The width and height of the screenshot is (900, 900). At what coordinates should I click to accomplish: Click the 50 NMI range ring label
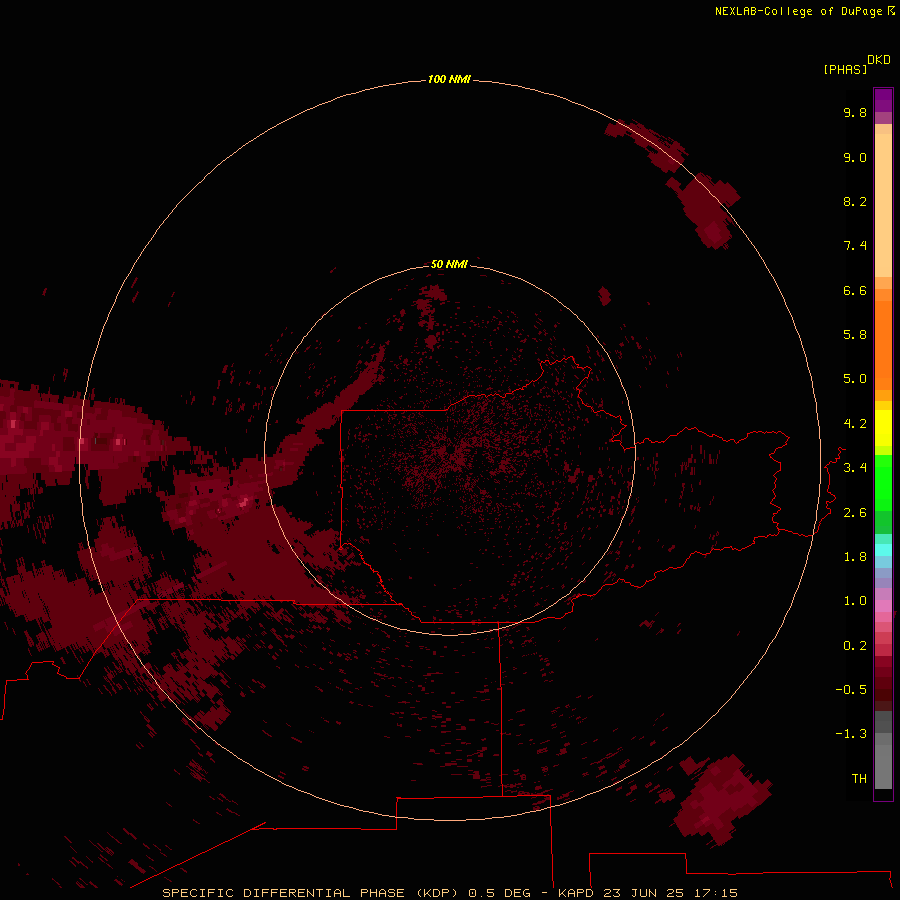coord(449,264)
